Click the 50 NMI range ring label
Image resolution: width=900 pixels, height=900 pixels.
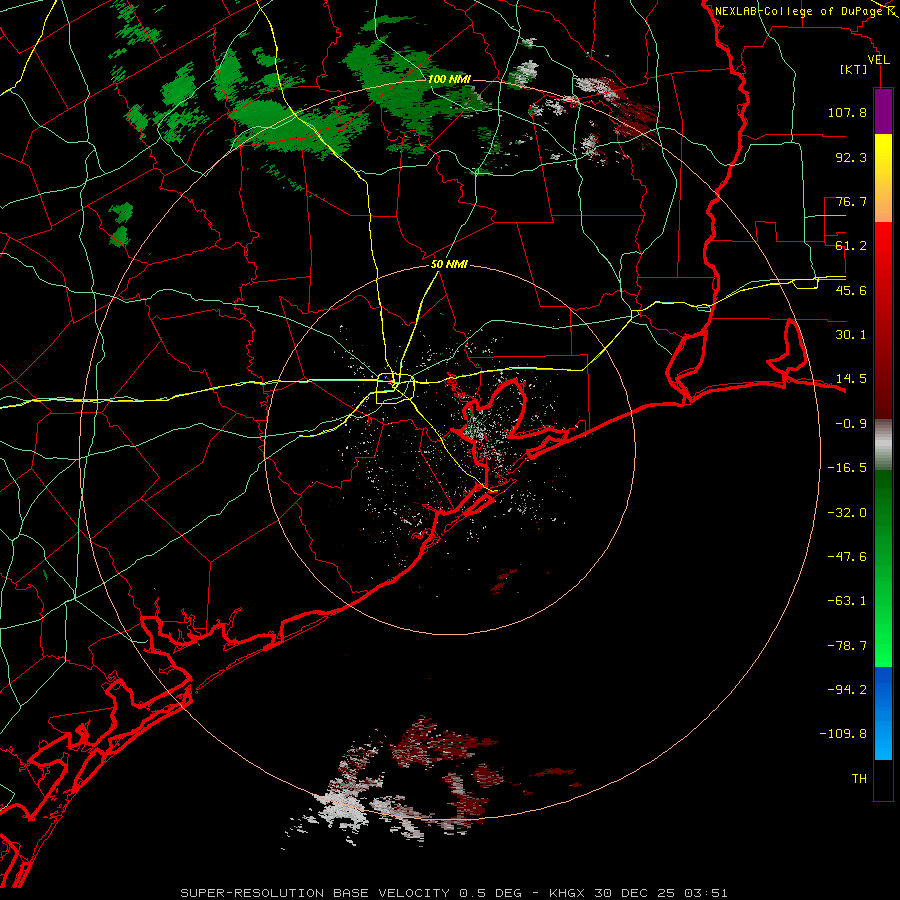point(449,265)
